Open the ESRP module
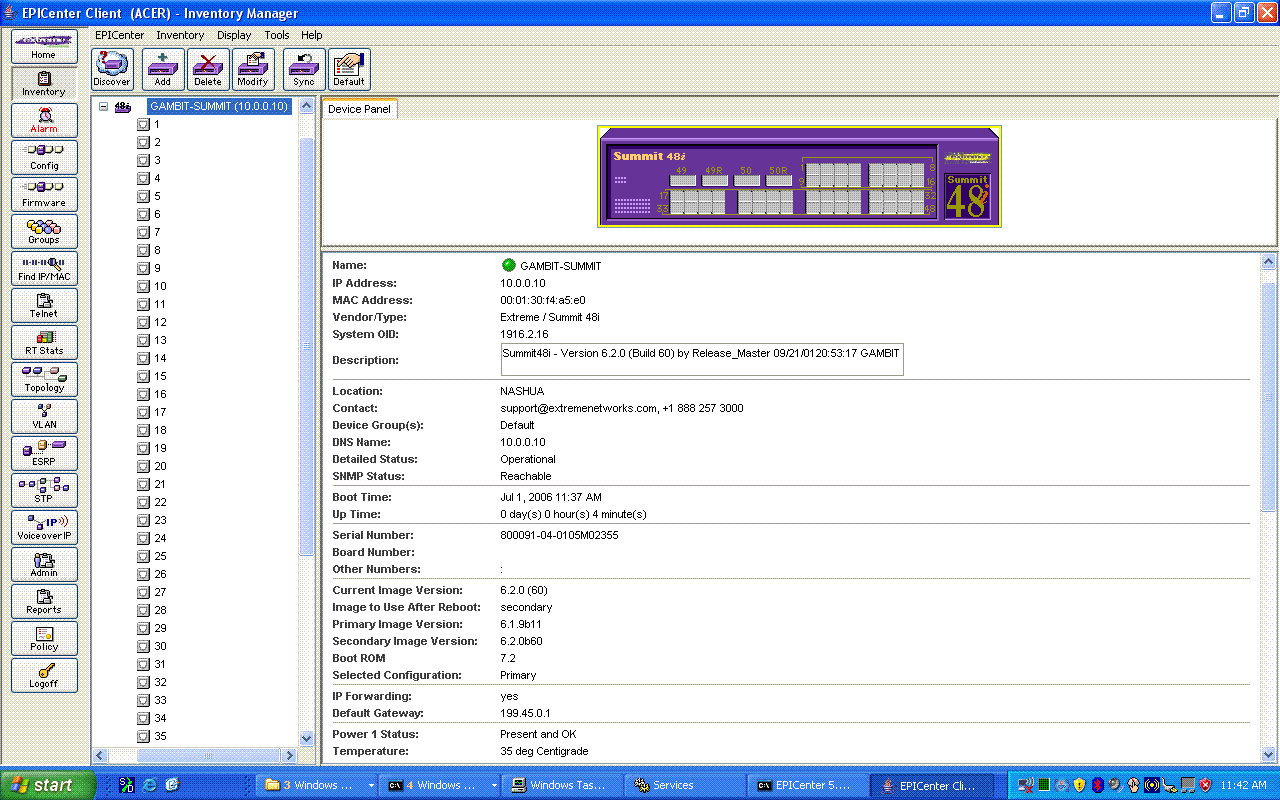The image size is (1280, 800). coord(44,453)
